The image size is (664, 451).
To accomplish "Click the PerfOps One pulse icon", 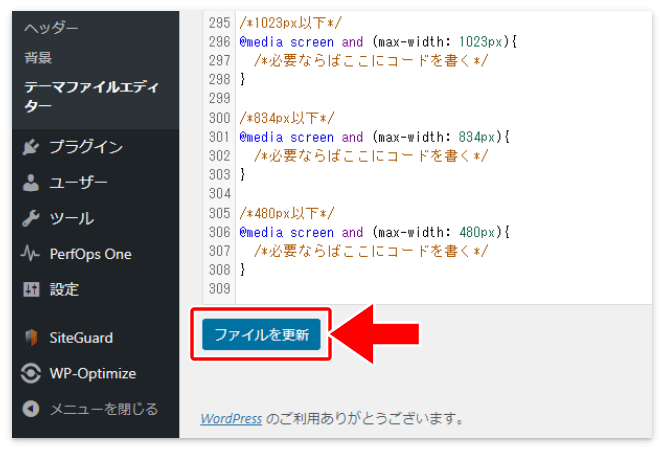I will tap(30, 254).
